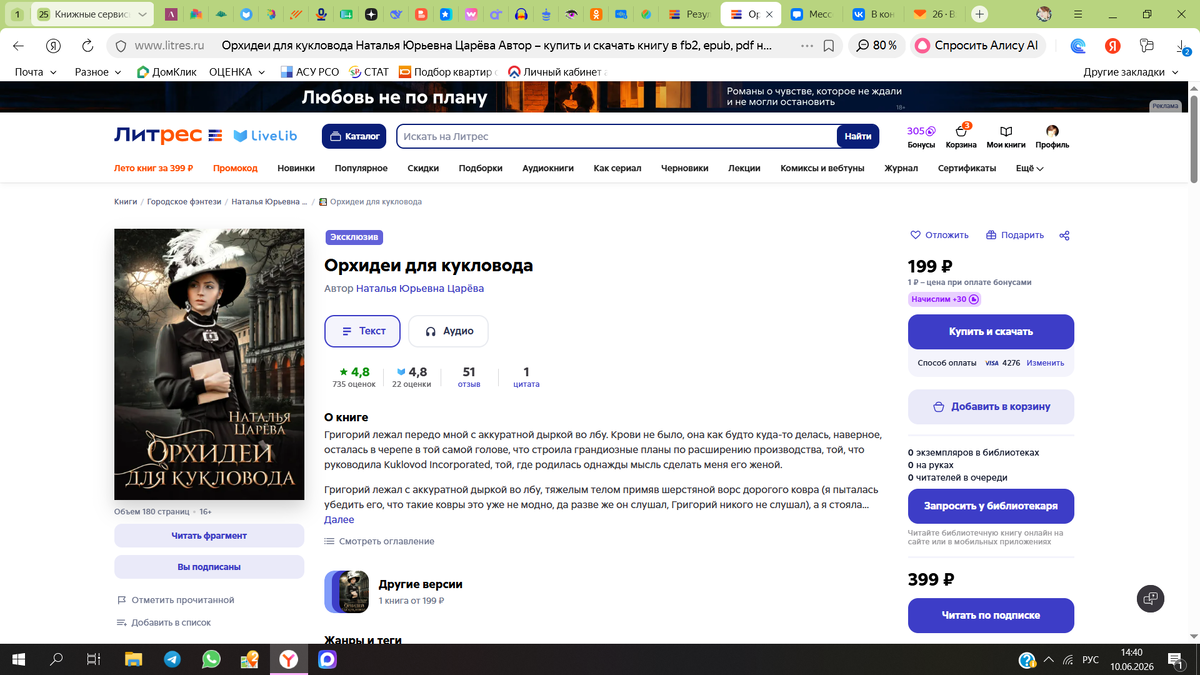Screen dimensions: 1200x675
Task: Click the Подарить gift icon
Action: click(991, 235)
